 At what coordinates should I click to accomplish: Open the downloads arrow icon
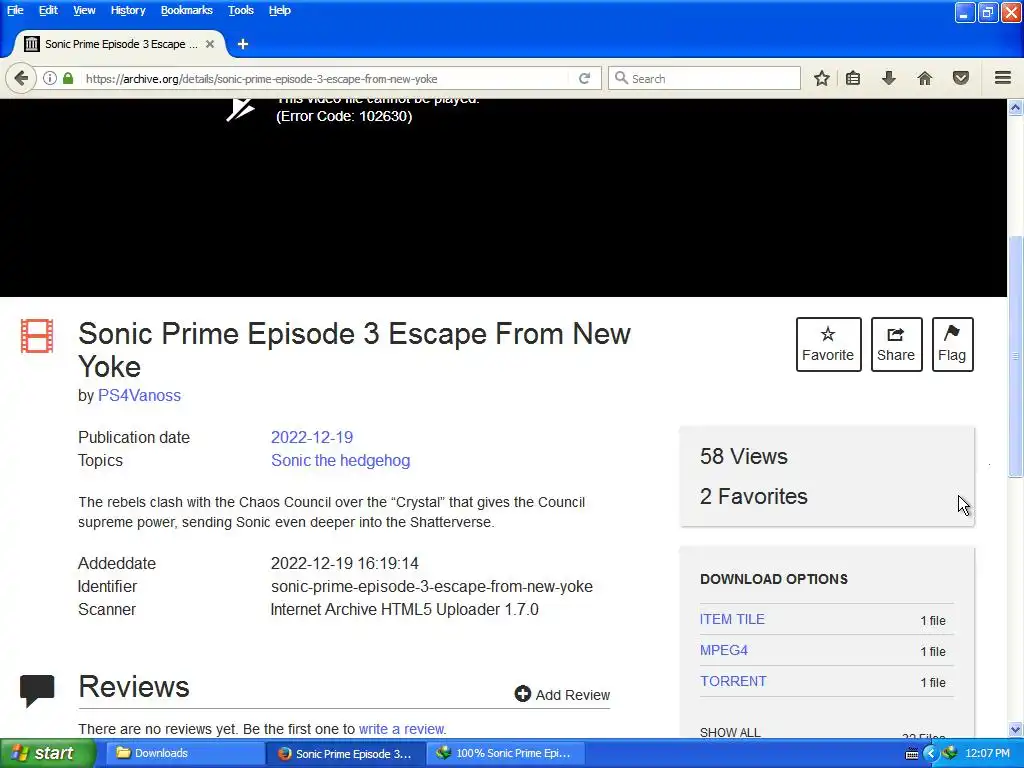889,78
